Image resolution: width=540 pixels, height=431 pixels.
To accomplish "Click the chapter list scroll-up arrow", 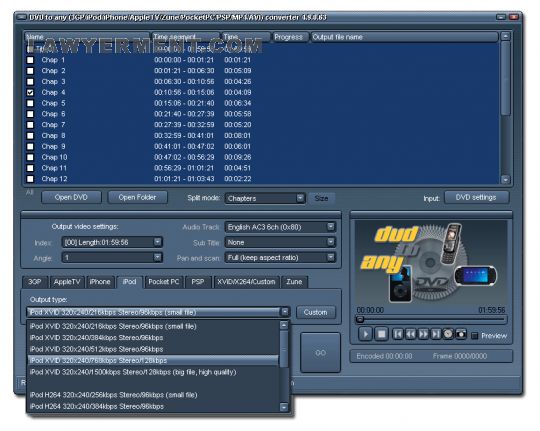I will (505, 36).
